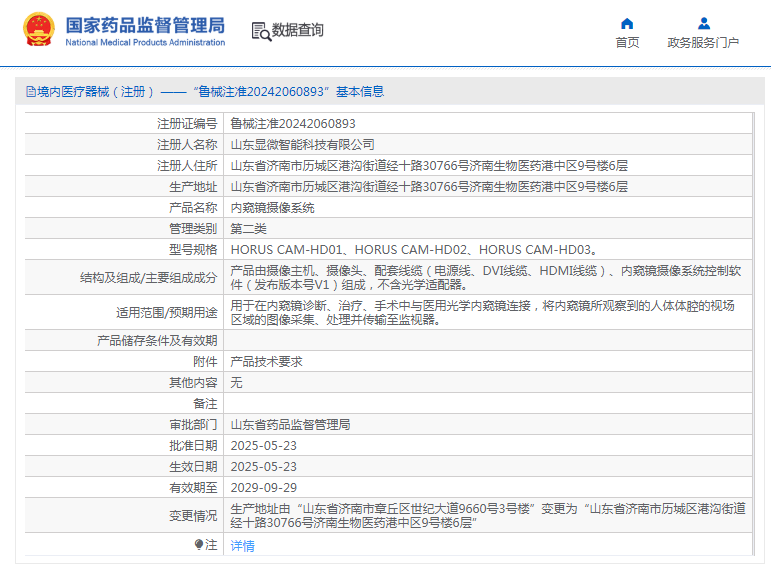771x579 pixels.
Task: Click the HORUS CAM-HD01 model specification text
Action: pos(288,250)
